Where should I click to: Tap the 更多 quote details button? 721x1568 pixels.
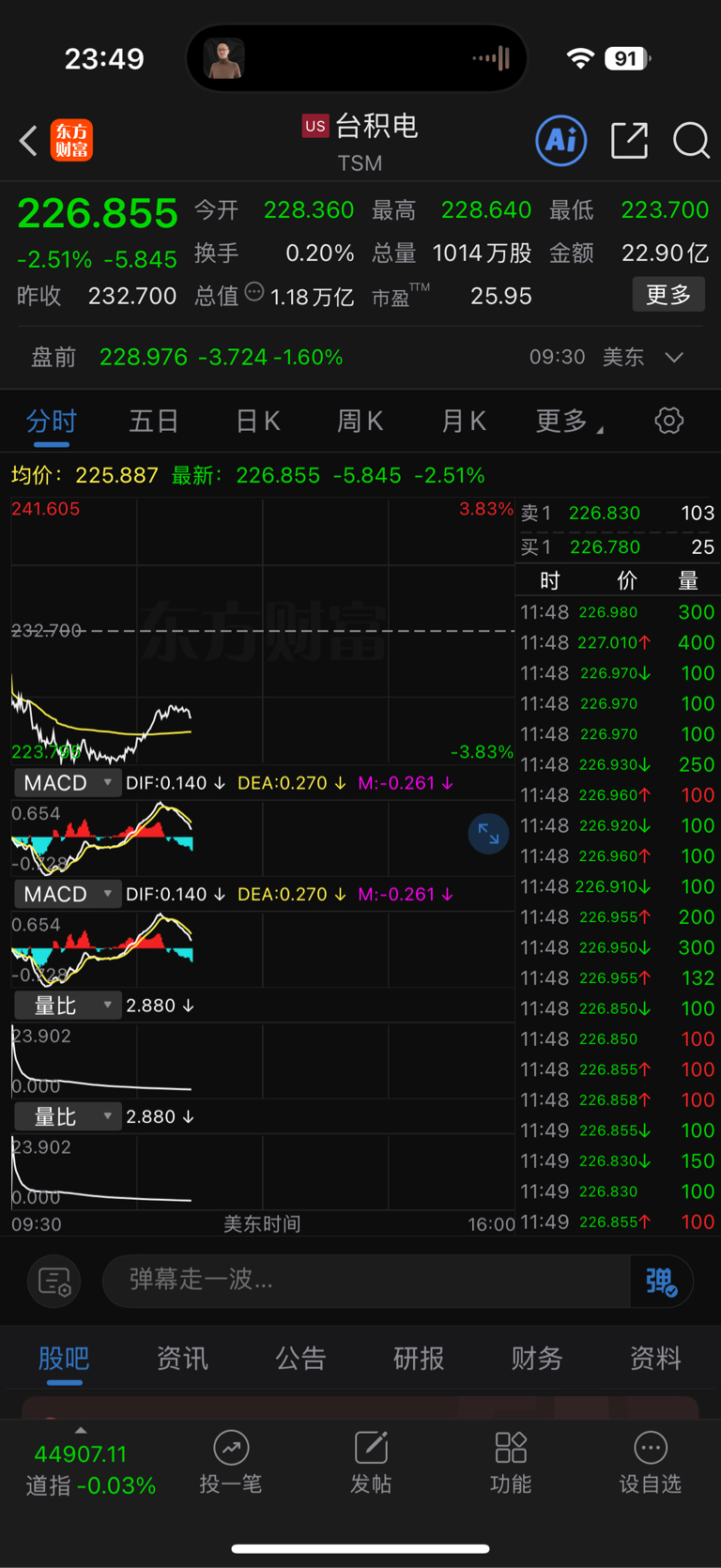668,295
